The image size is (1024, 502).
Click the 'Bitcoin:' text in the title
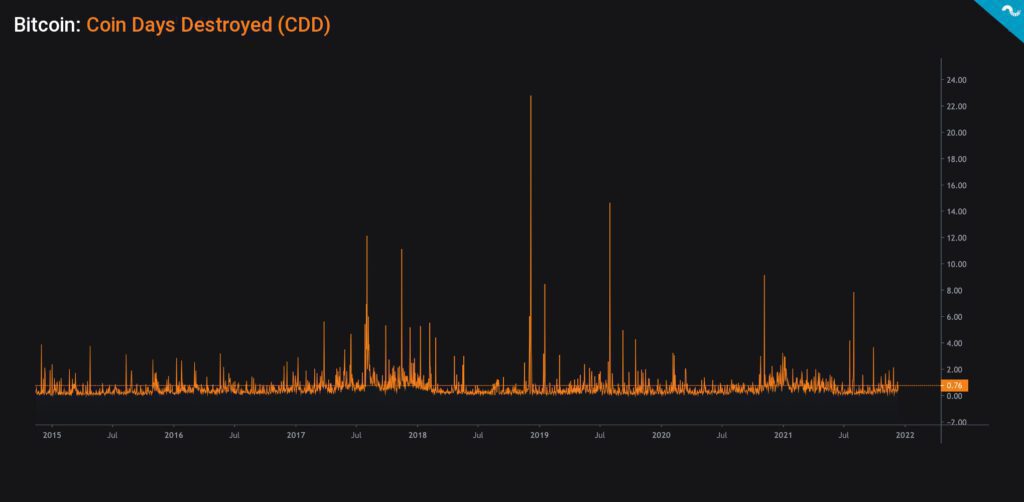click(48, 25)
